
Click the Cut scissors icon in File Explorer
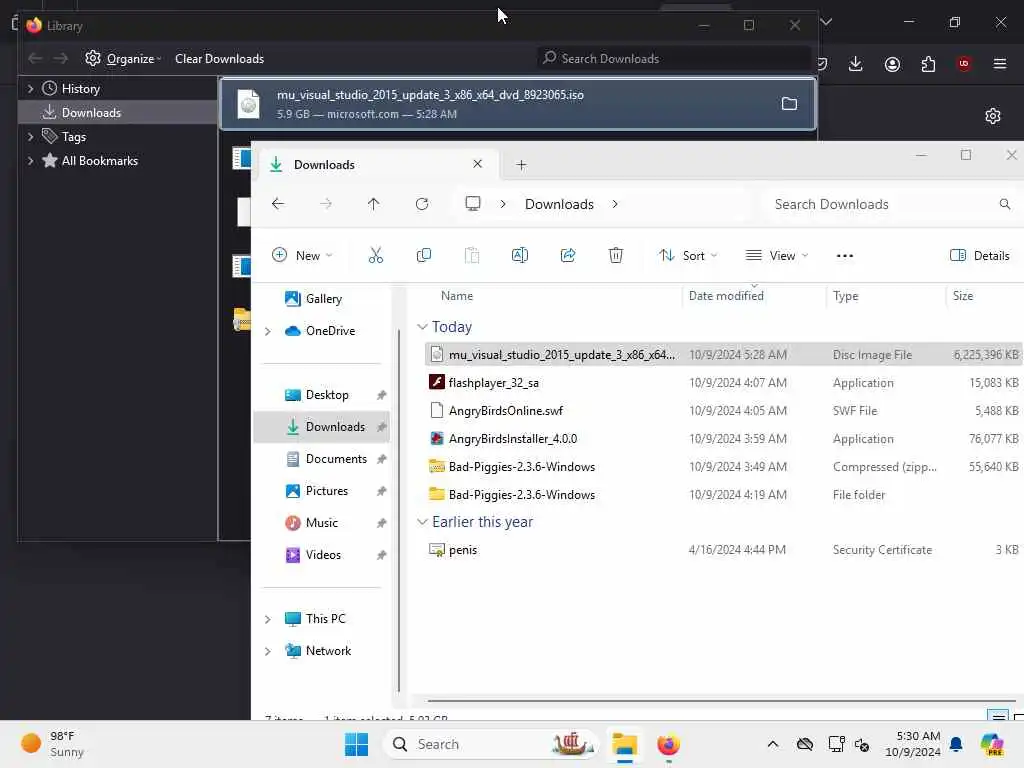click(376, 255)
